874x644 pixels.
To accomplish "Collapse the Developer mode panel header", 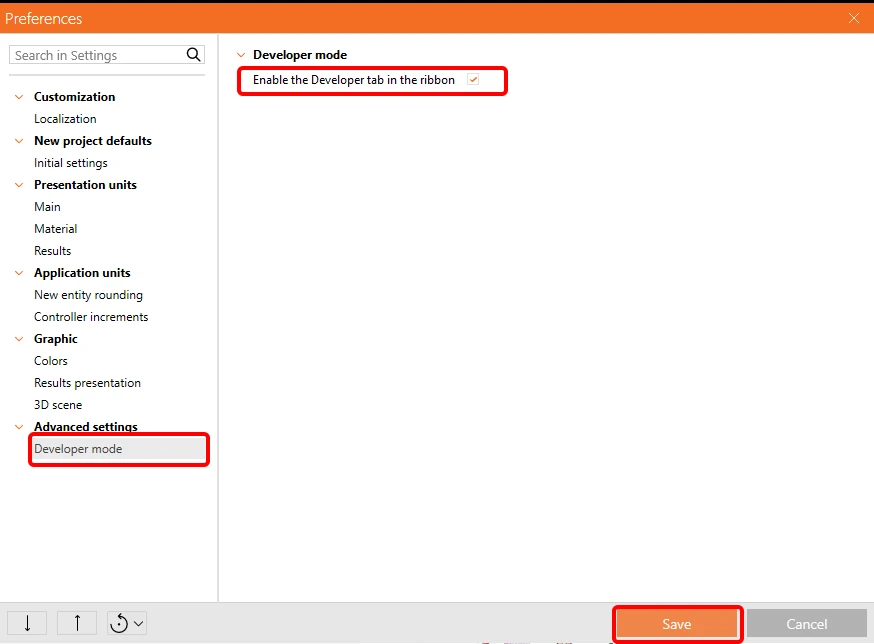I will pos(241,55).
